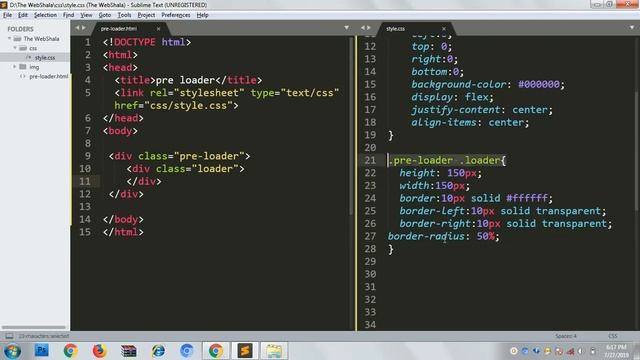This screenshot has width=640, height=360.
Task: Go to previous tab arrow in right pane
Action: coord(362,28)
